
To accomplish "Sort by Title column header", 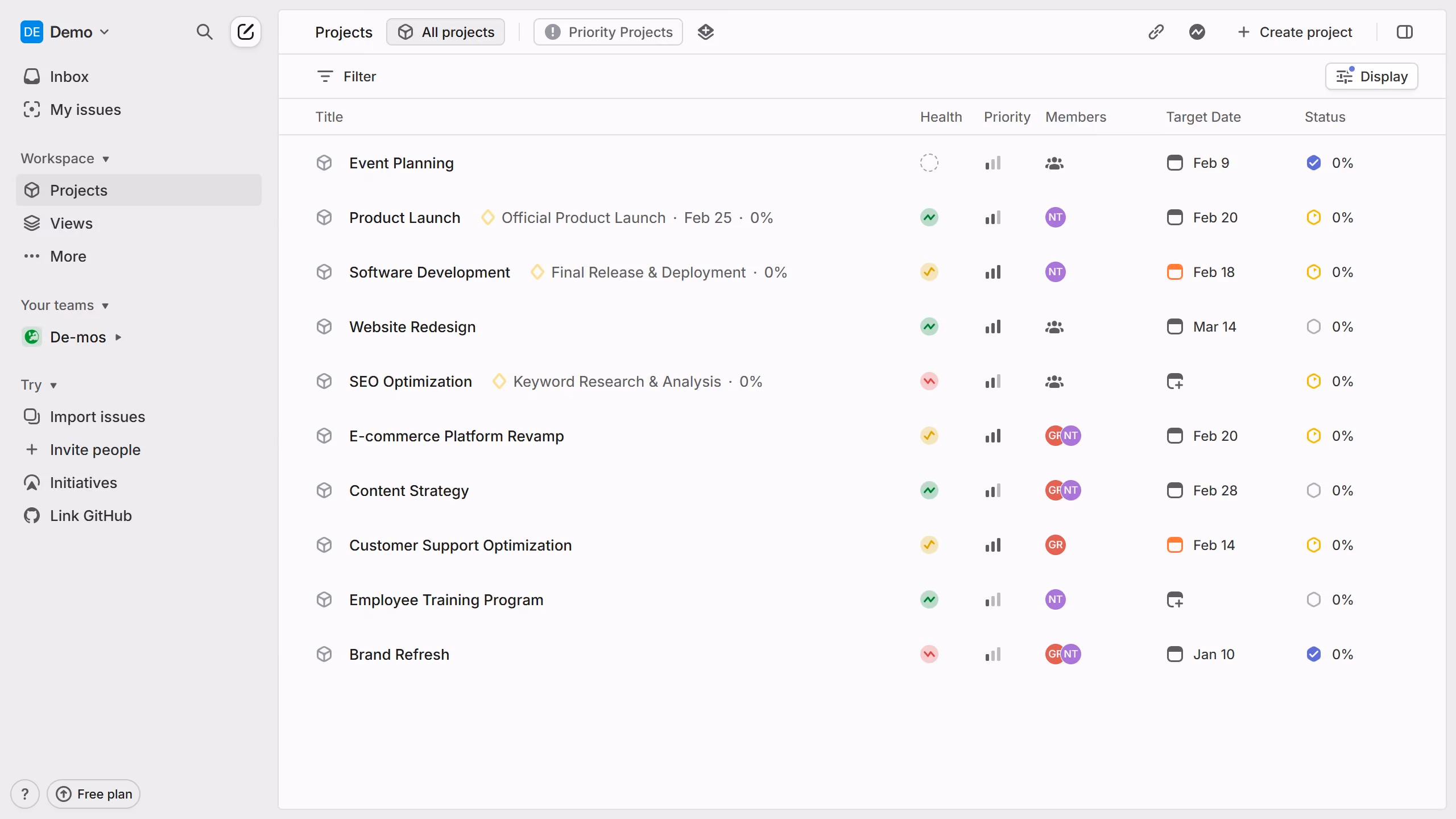I will pyautogui.click(x=329, y=117).
